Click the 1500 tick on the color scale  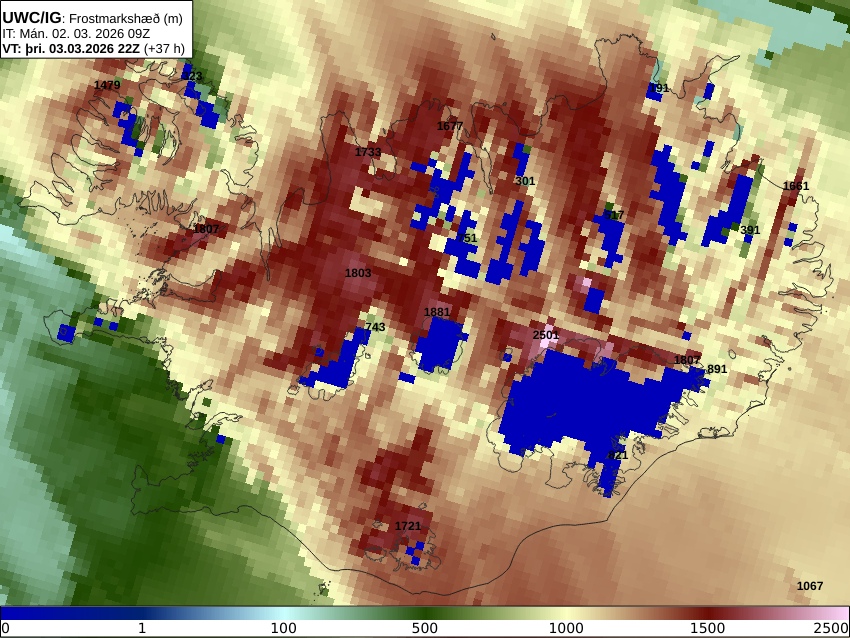(x=707, y=629)
